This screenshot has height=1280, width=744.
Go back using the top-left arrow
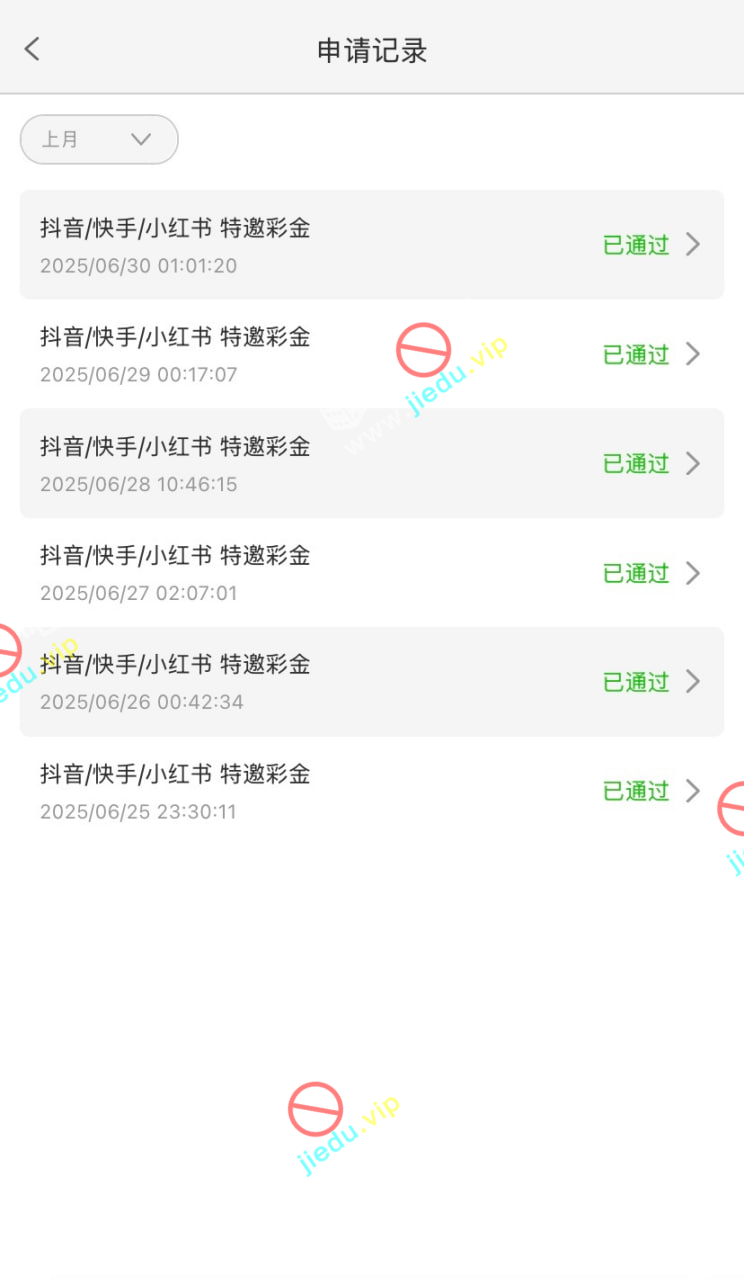32,49
